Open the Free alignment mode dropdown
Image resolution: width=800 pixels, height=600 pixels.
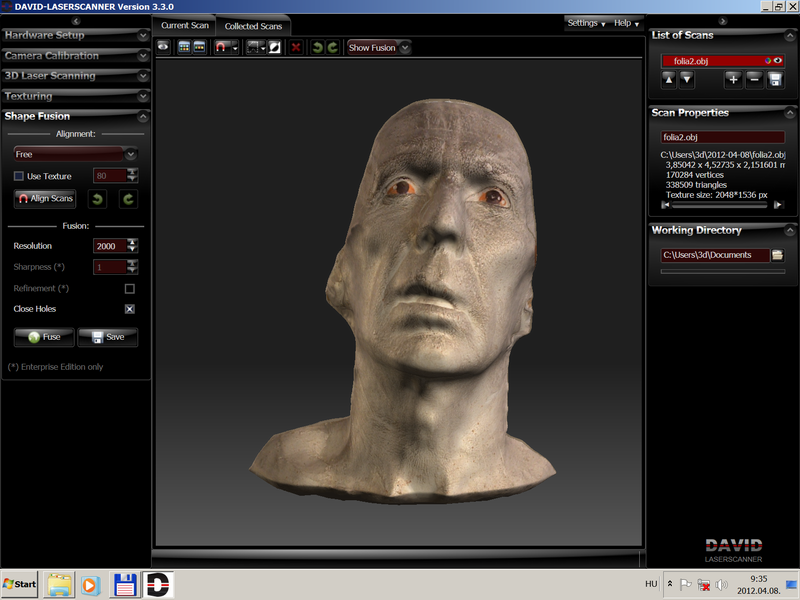[75, 155]
